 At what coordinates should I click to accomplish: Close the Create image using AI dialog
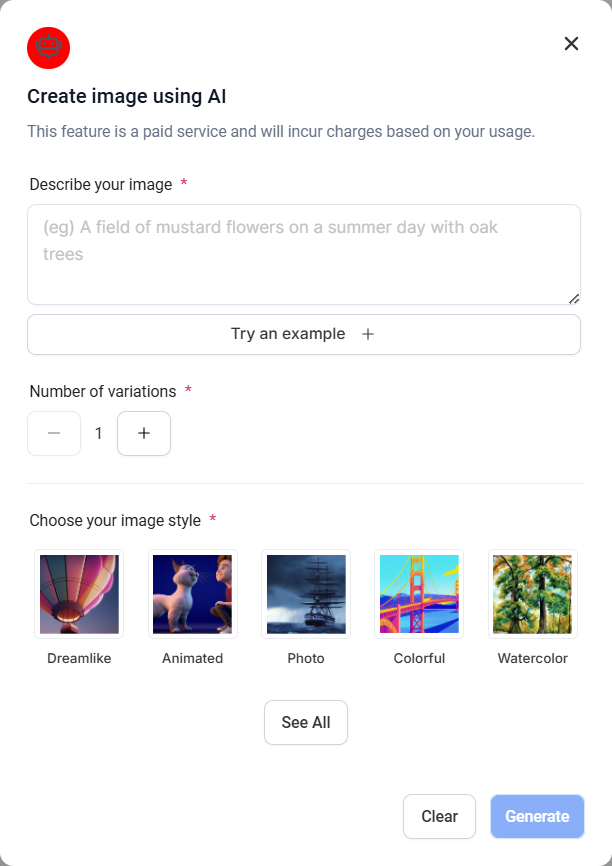point(571,43)
